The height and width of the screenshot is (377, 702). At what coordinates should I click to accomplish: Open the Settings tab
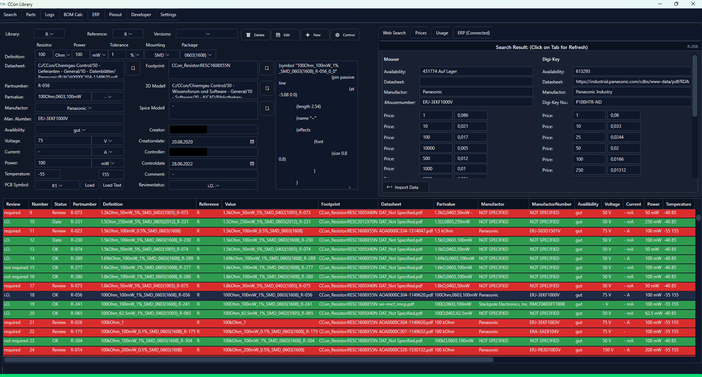tap(168, 15)
